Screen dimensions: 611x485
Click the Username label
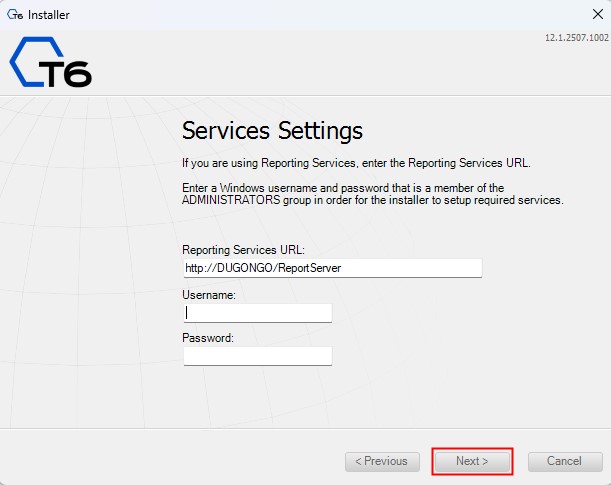point(209,295)
